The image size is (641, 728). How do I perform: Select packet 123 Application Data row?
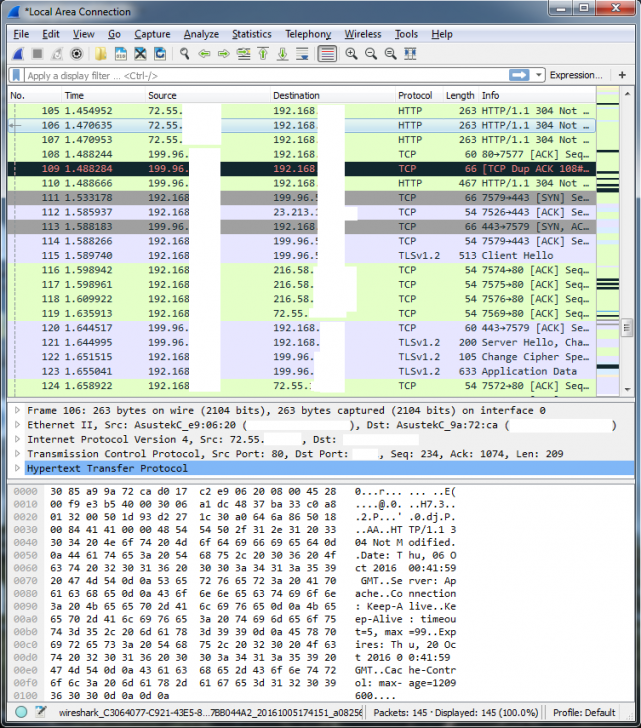pyautogui.click(x=302, y=371)
